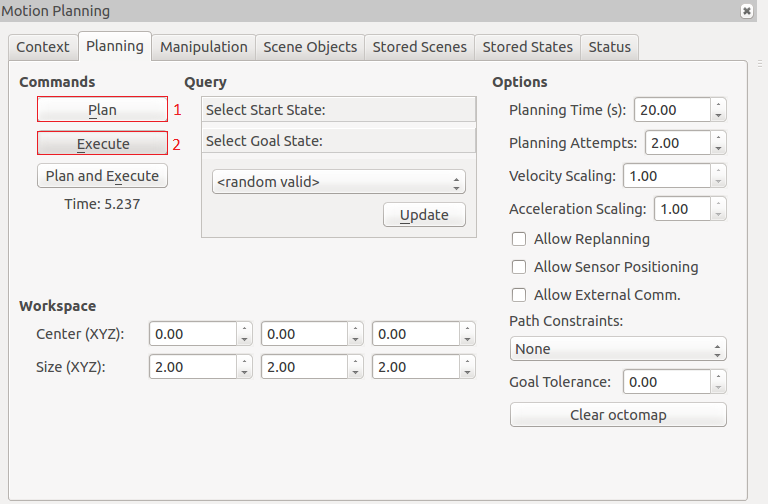
Task: Switch to the Manipulation tab
Action: [x=203, y=47]
